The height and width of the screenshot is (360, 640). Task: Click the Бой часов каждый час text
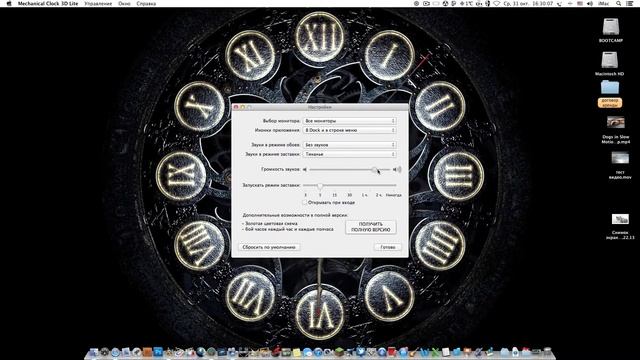[x=289, y=229]
